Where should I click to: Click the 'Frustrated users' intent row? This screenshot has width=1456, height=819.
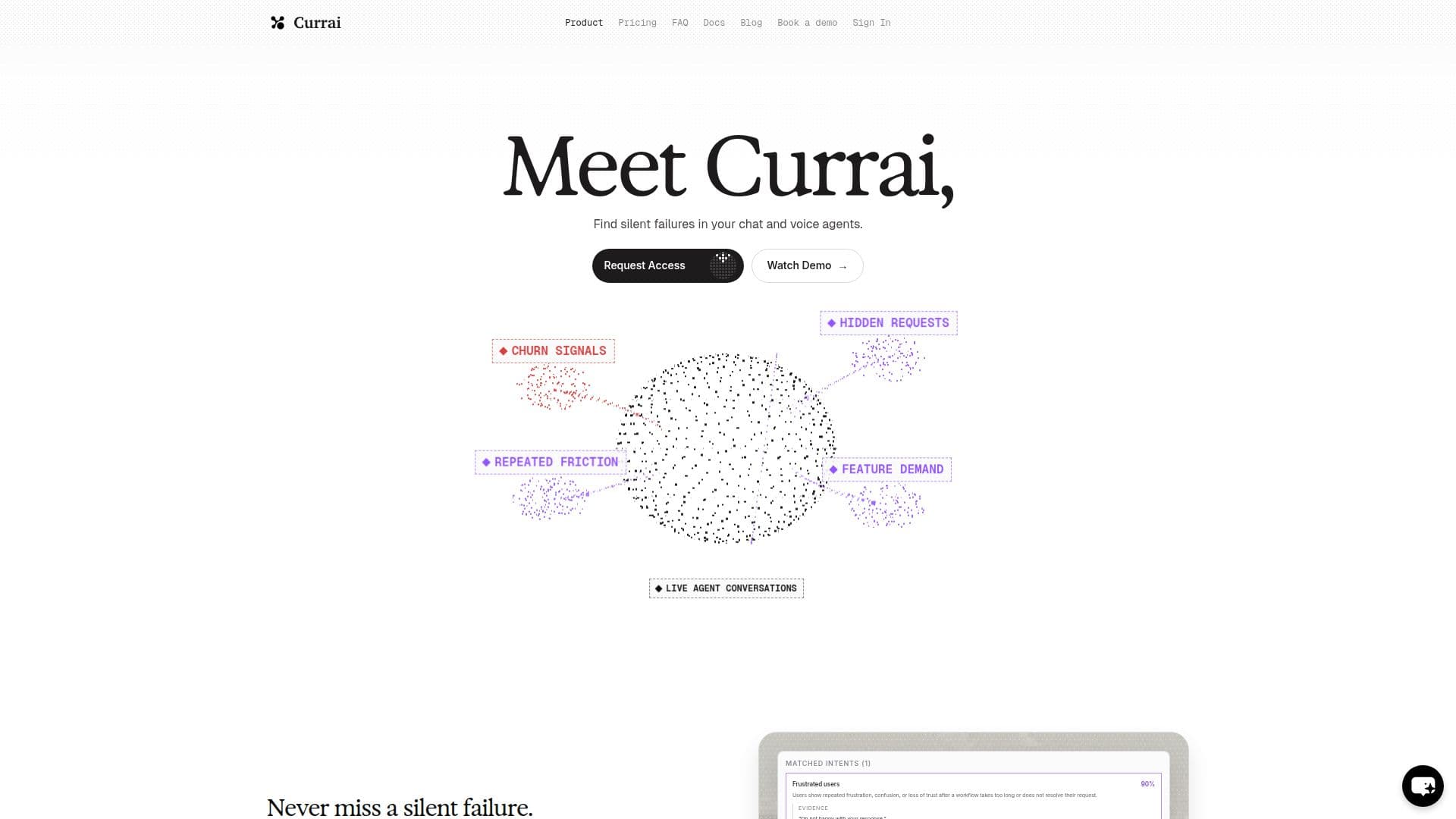[973, 795]
